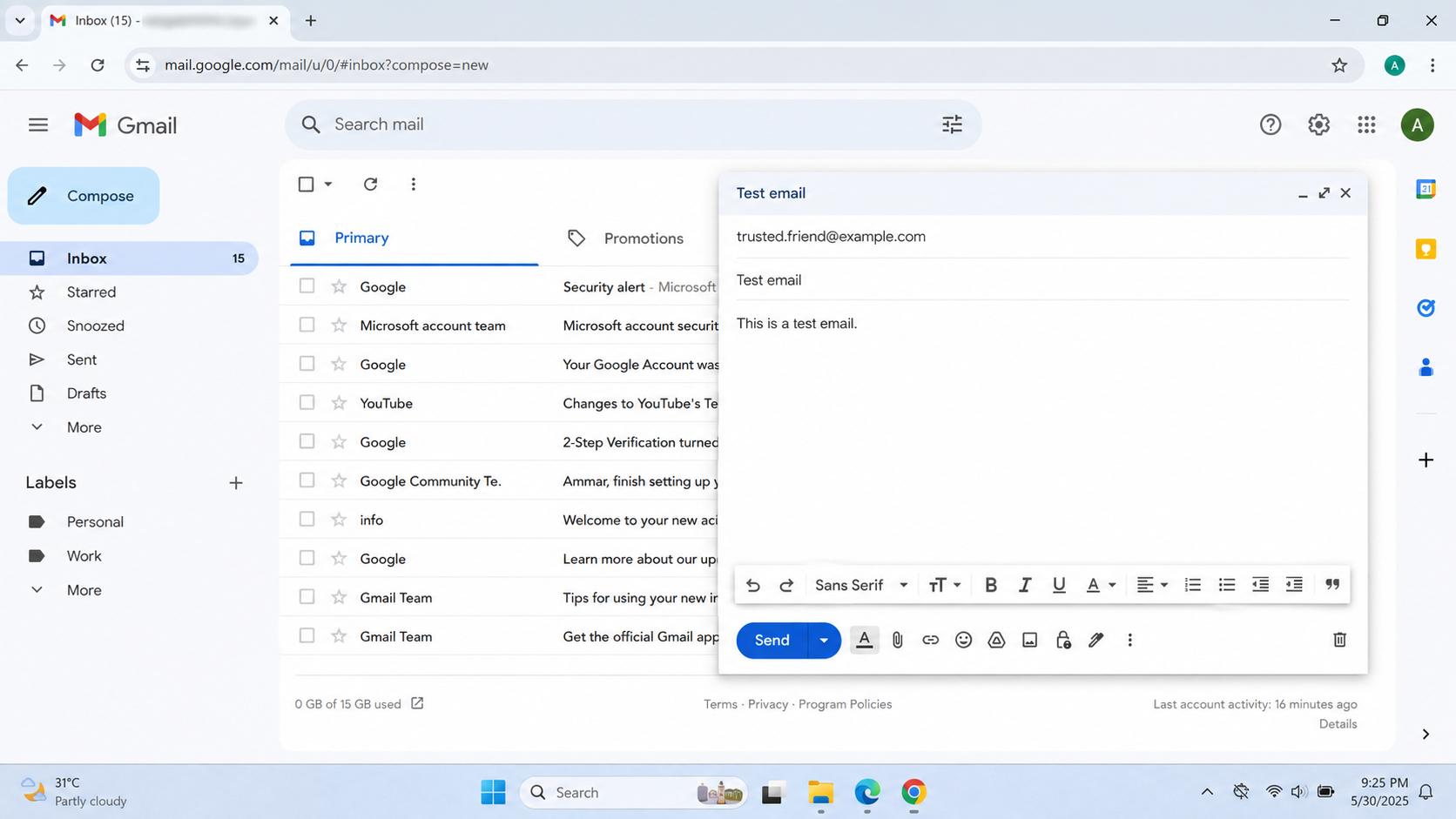Insert files using Google Drive icon
The width and height of the screenshot is (1456, 819).
[x=996, y=640]
